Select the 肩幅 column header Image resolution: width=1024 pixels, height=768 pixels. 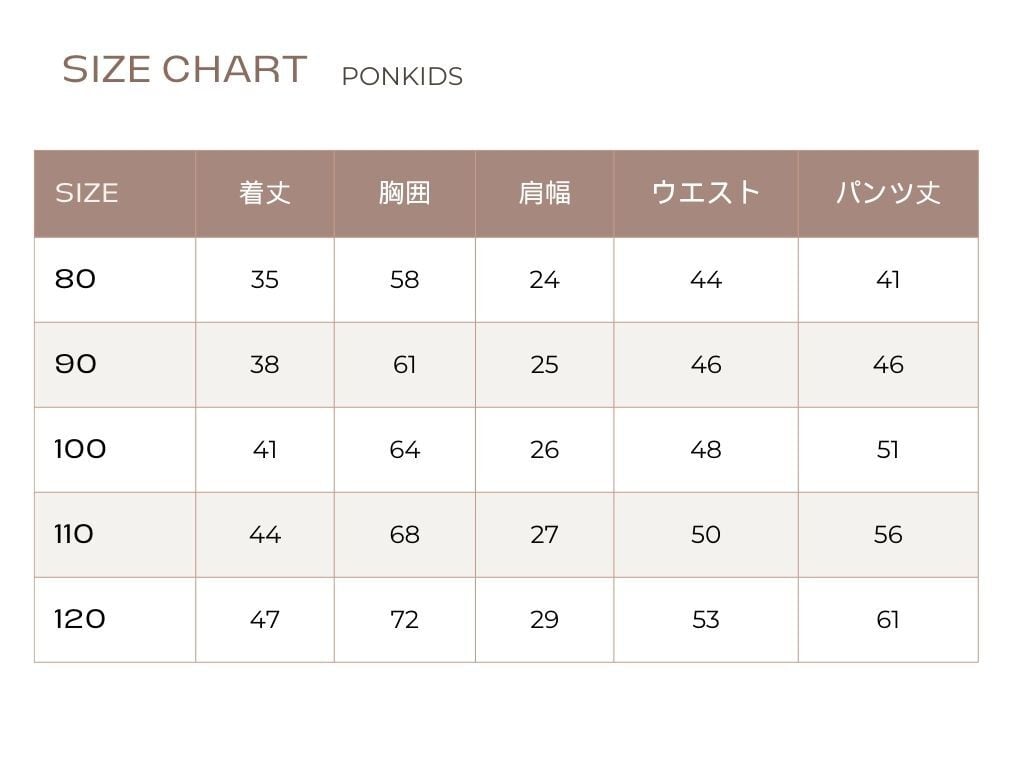coord(544,193)
